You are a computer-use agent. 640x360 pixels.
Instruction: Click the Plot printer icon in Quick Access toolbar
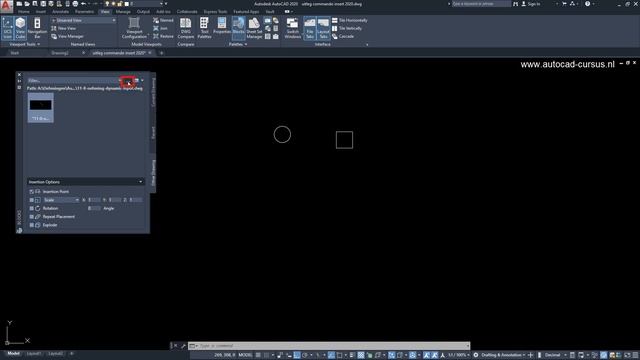(x=76, y=4)
